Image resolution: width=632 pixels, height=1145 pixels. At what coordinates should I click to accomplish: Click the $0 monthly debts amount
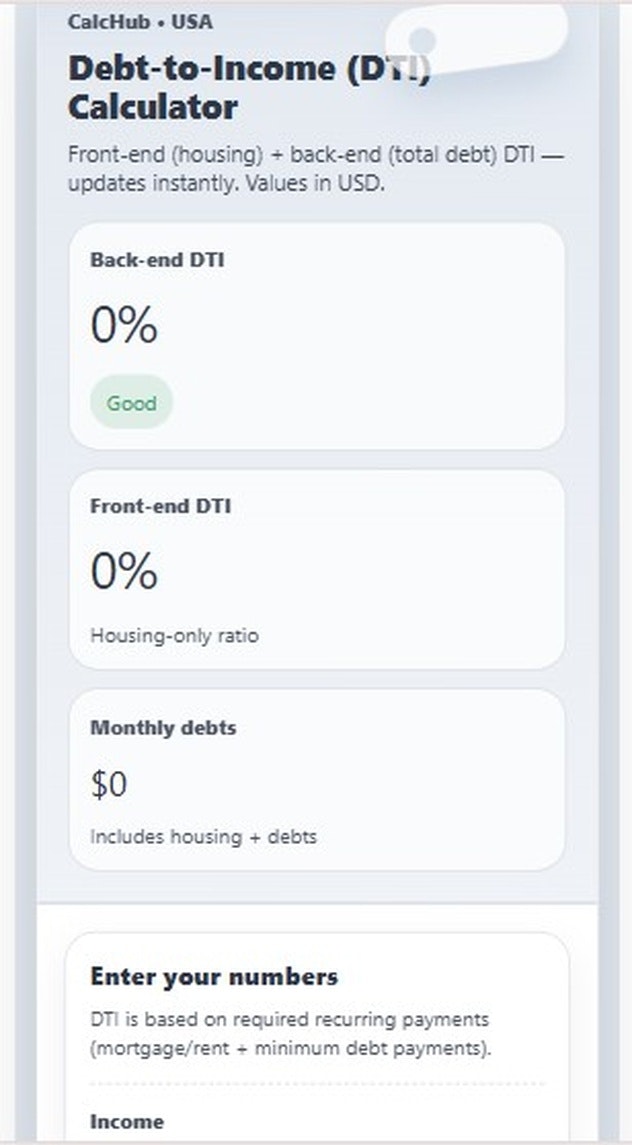(x=110, y=784)
